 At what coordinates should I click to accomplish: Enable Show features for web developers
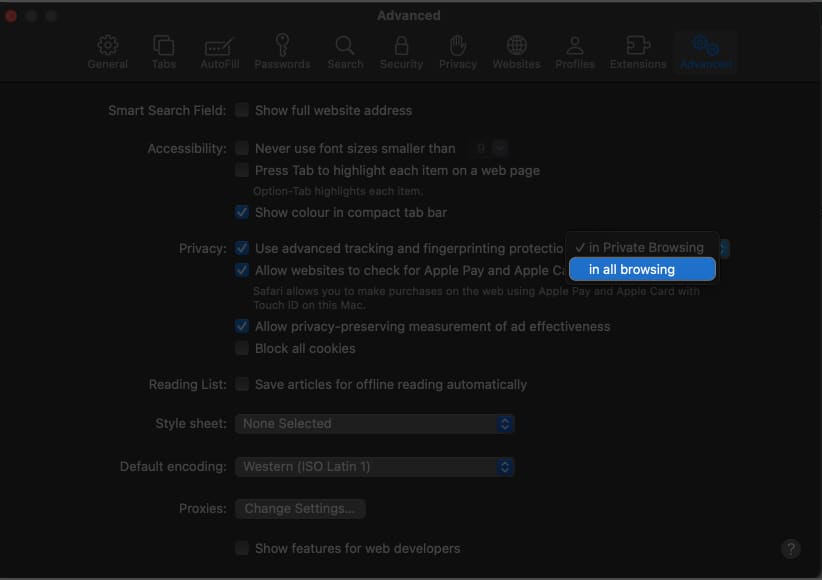point(242,548)
